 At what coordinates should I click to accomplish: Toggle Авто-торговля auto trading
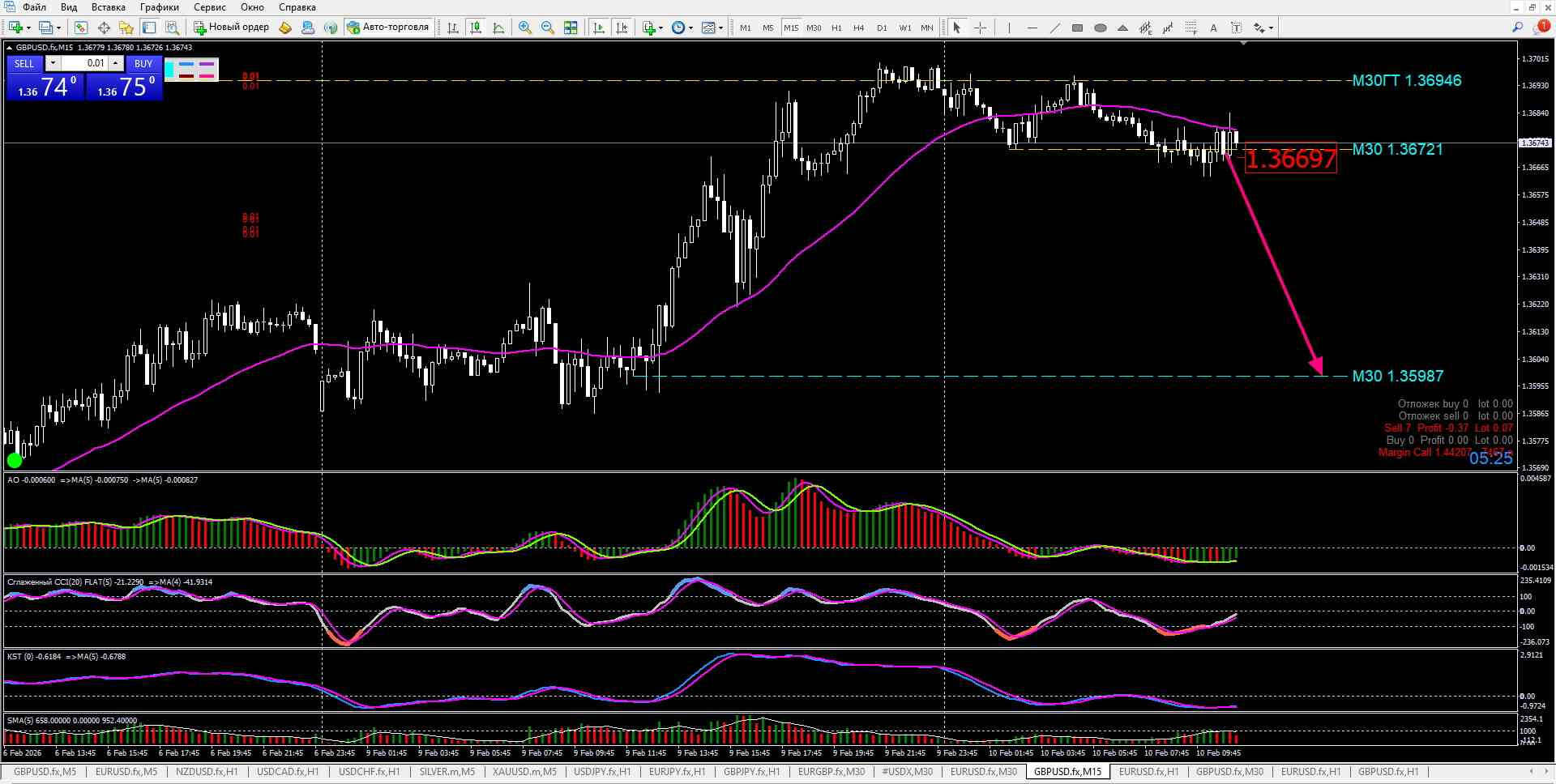click(387, 28)
